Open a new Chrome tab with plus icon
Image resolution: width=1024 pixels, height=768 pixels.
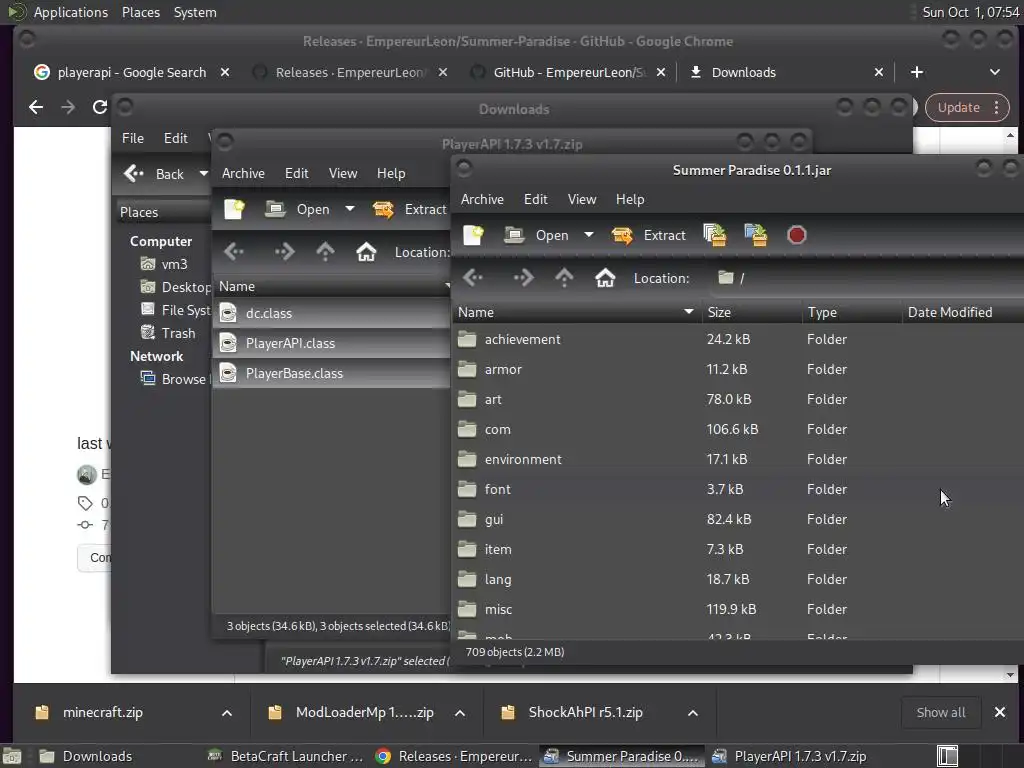click(x=917, y=72)
